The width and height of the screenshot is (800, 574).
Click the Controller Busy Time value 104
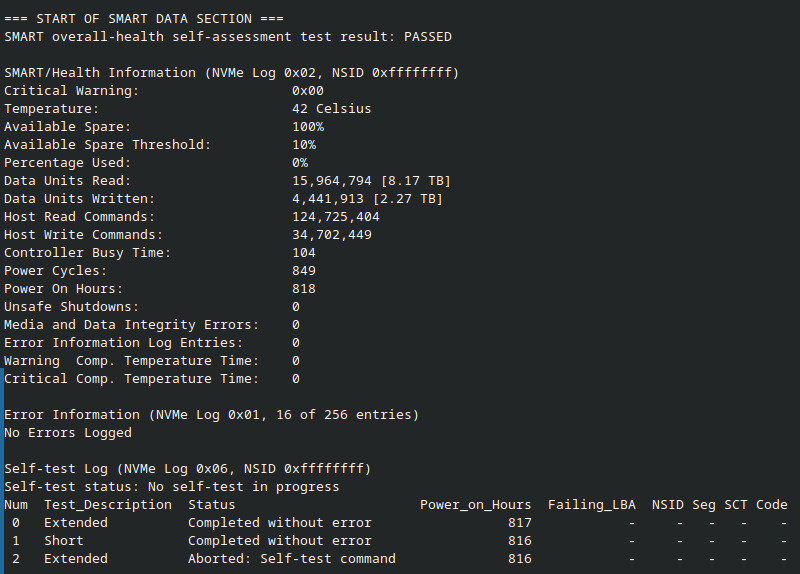304,253
